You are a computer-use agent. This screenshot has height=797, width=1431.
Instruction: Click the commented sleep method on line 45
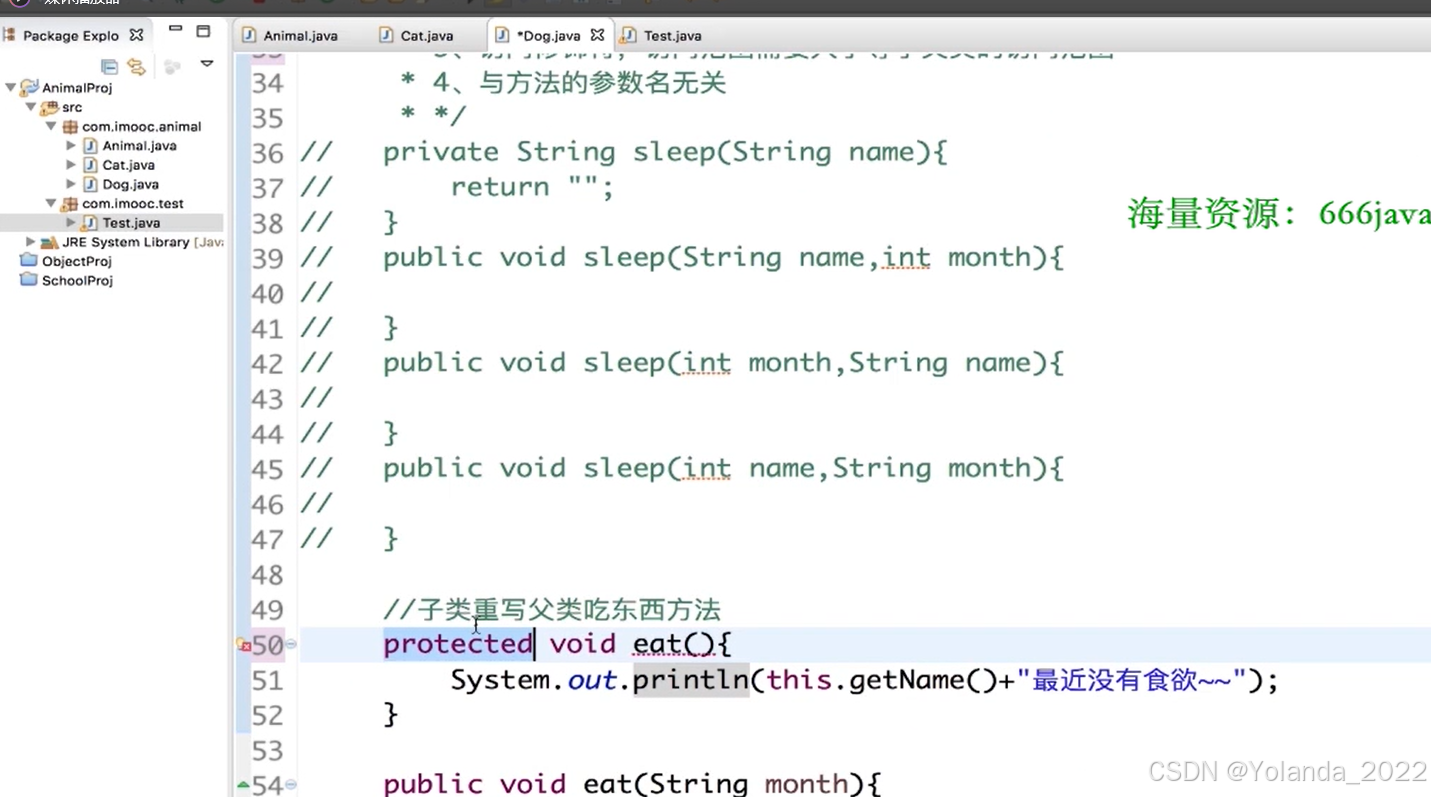click(723, 468)
